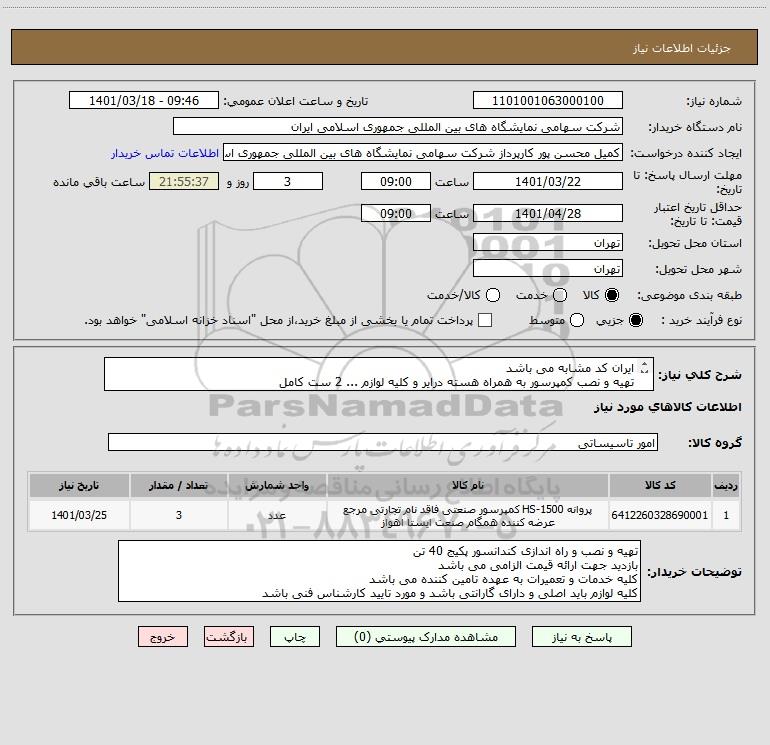This screenshot has width=770, height=745.
Task: Click product code 6412260328690001 cell
Action: click(x=660, y=515)
